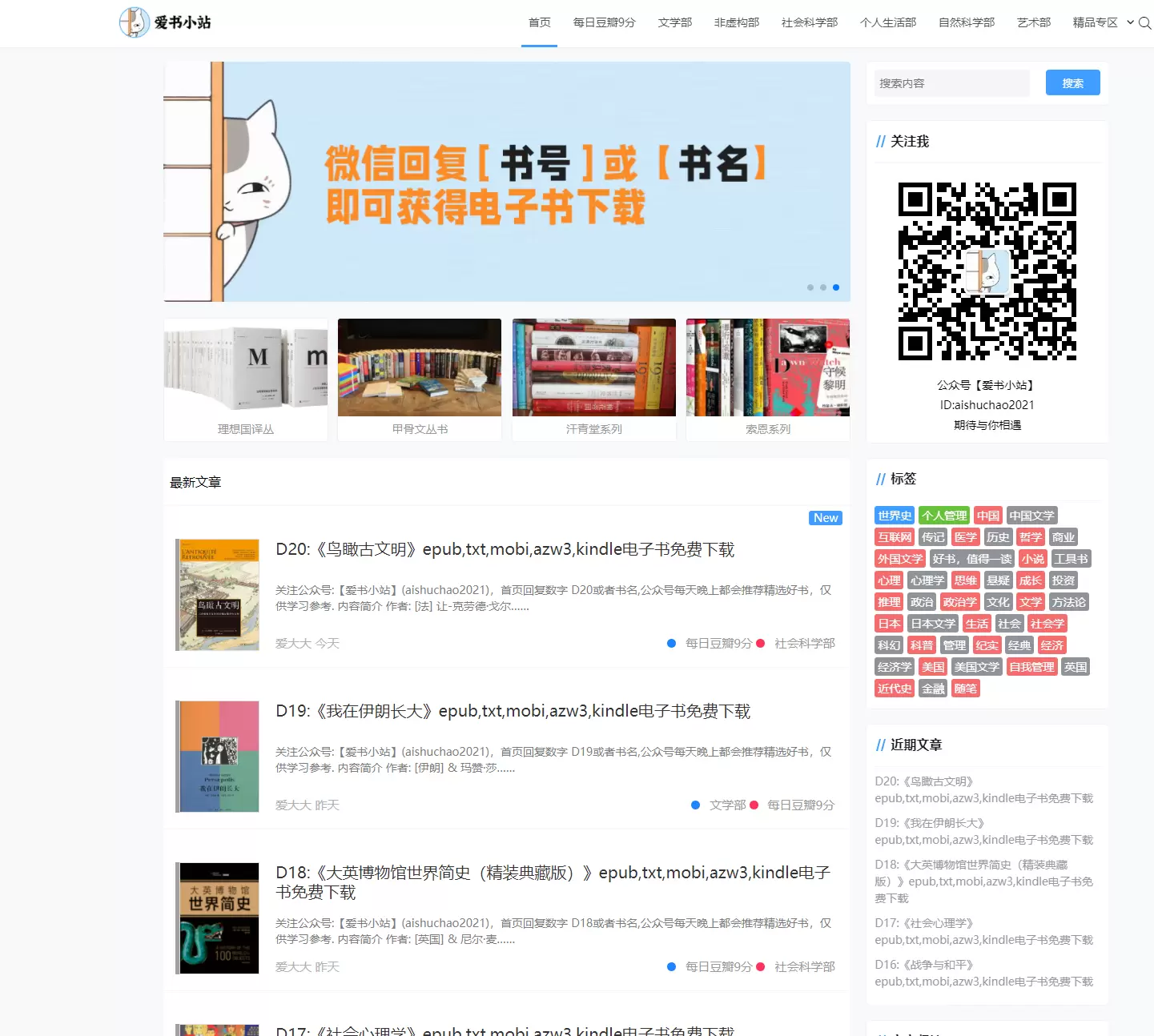1154x1036 pixels.
Task: Focus the 搜索内容 search input
Action: pyautogui.click(x=952, y=83)
